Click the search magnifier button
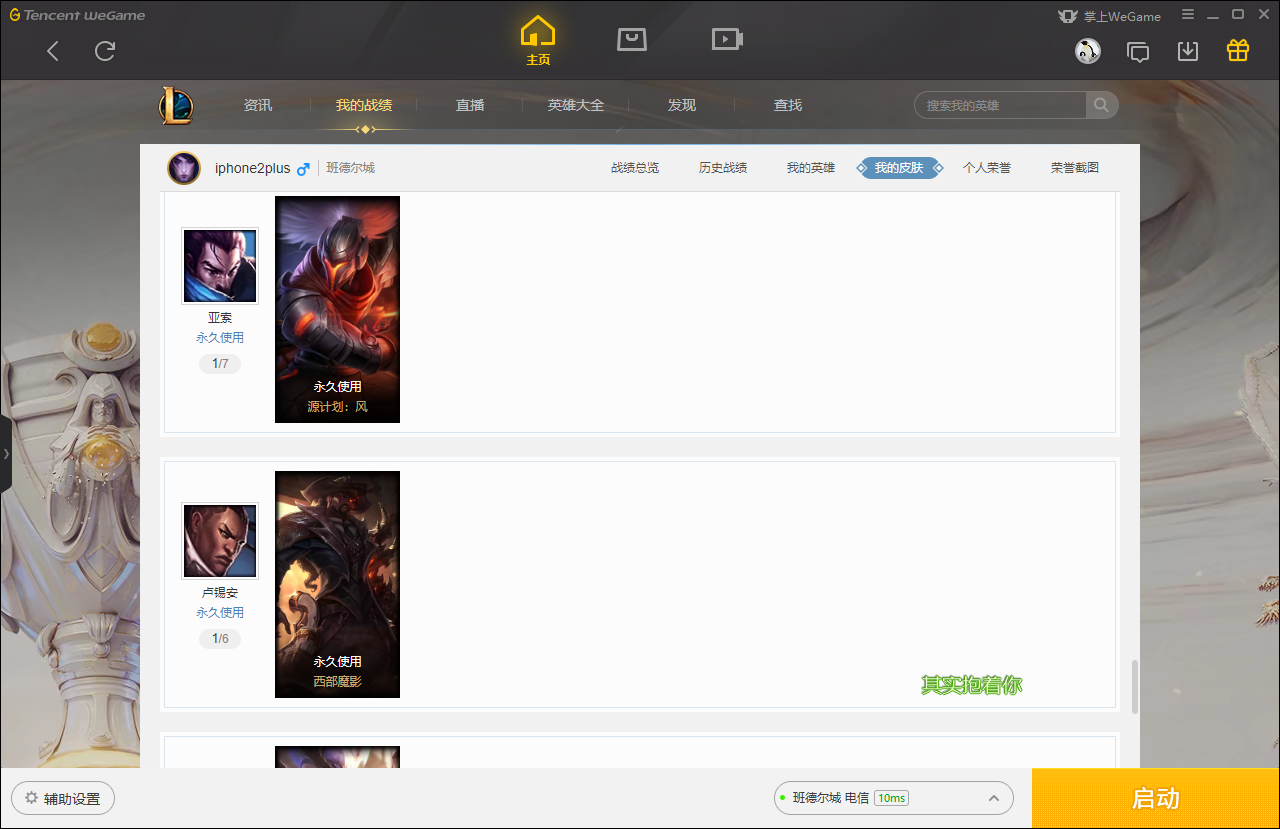The height and width of the screenshot is (829, 1280). point(1101,105)
